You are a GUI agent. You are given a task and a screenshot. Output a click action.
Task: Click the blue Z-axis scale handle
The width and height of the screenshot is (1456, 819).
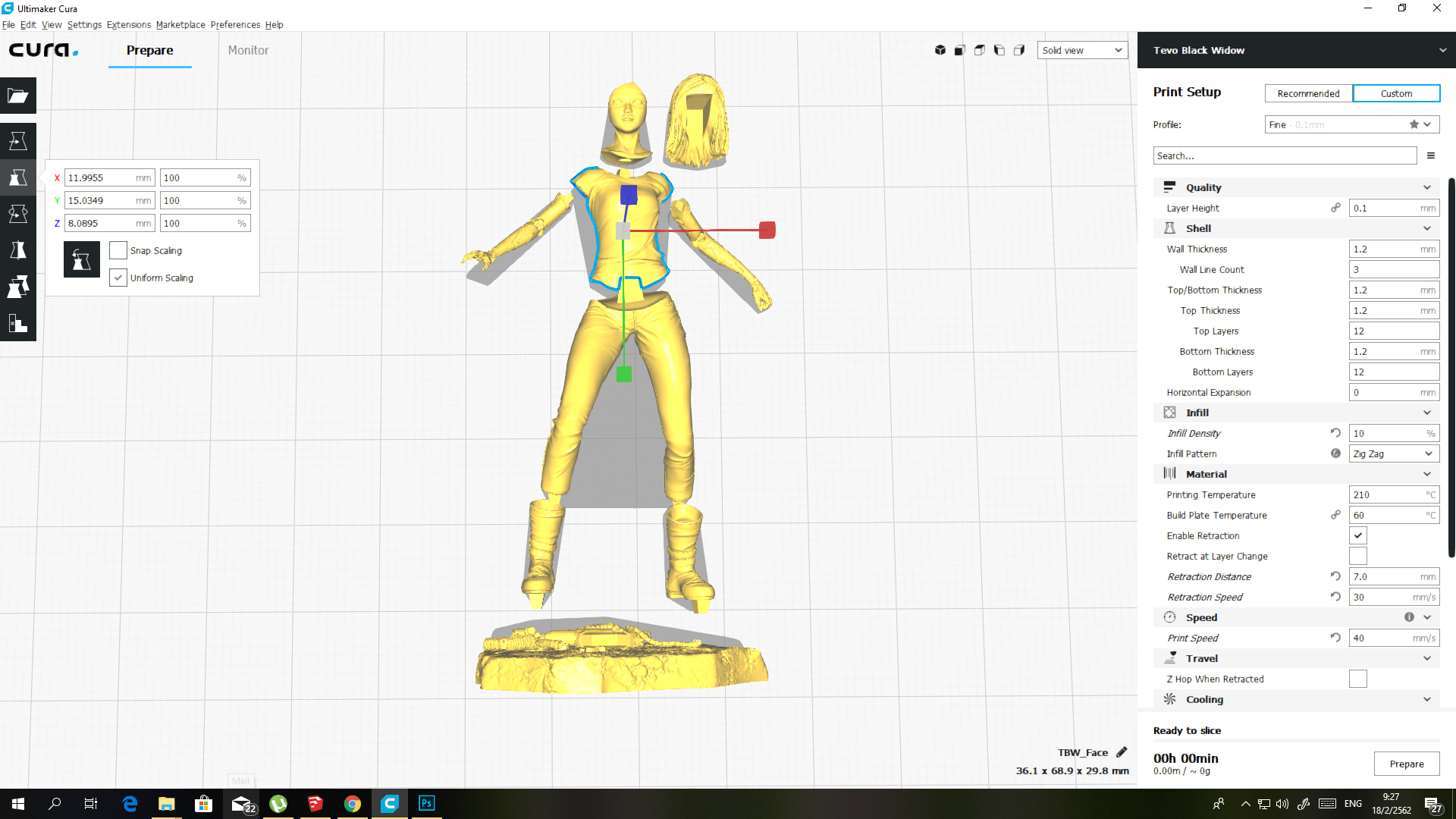click(629, 195)
